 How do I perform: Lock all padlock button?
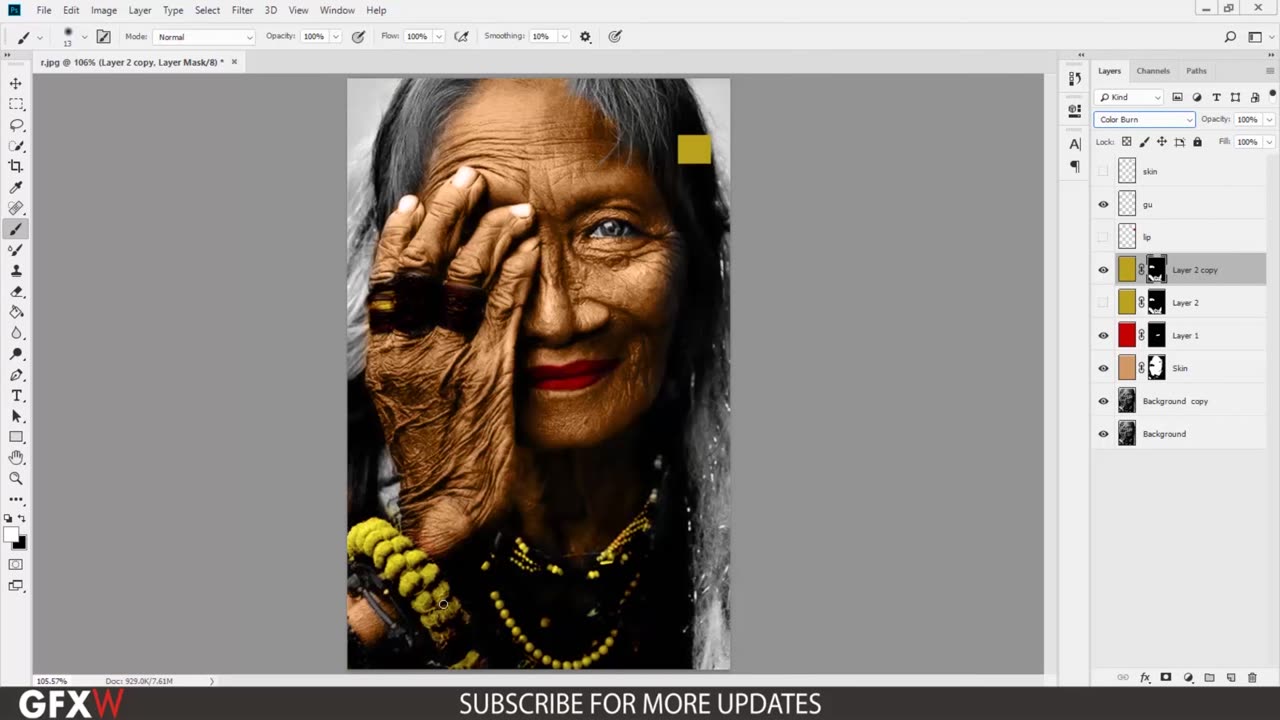coord(1197,142)
